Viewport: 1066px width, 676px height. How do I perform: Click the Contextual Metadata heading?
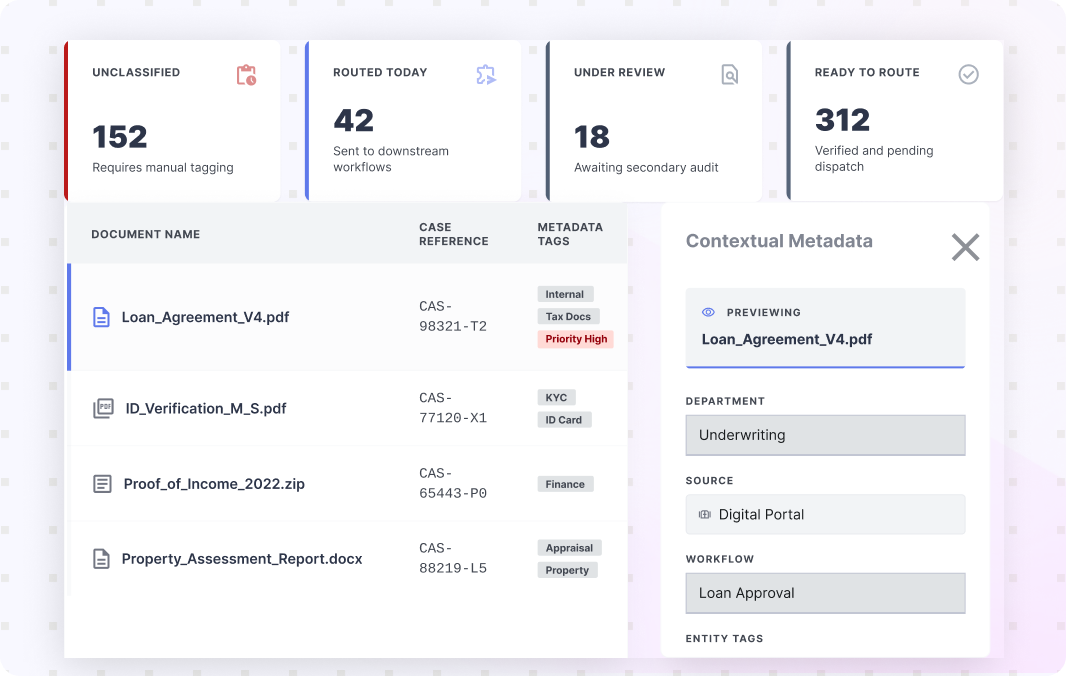click(x=779, y=241)
